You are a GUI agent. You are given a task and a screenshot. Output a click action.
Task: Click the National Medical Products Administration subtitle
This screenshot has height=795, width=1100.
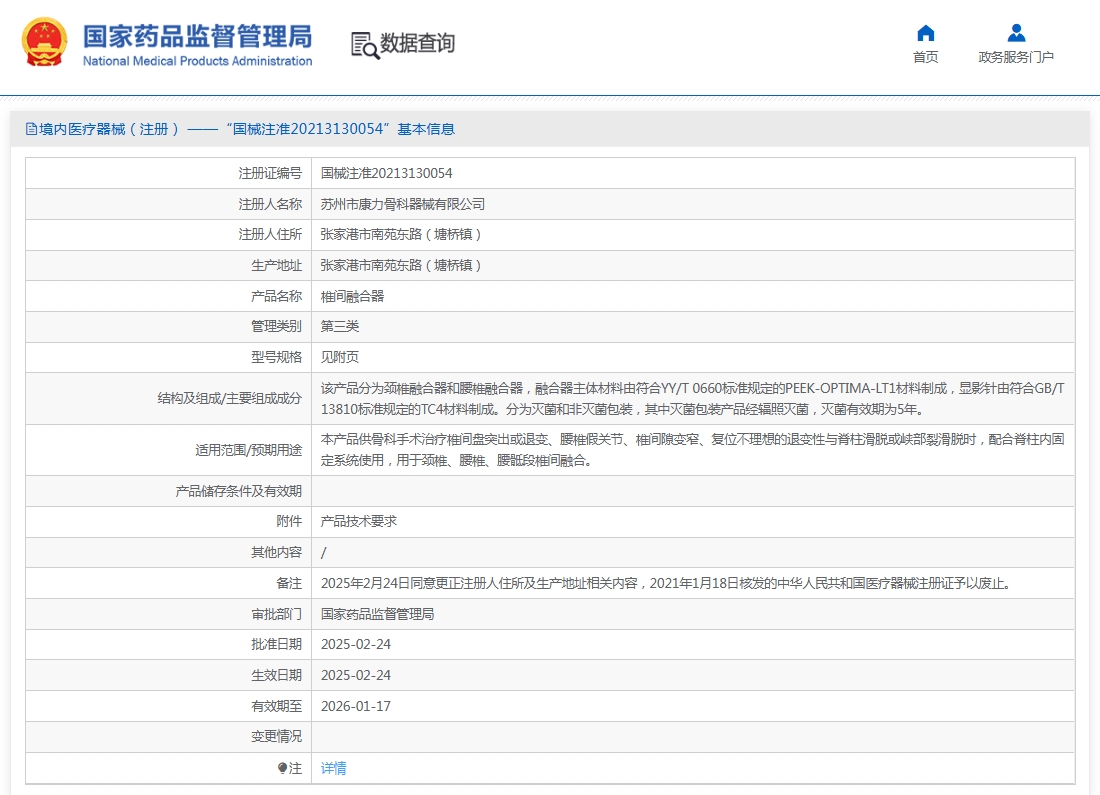pos(197,61)
